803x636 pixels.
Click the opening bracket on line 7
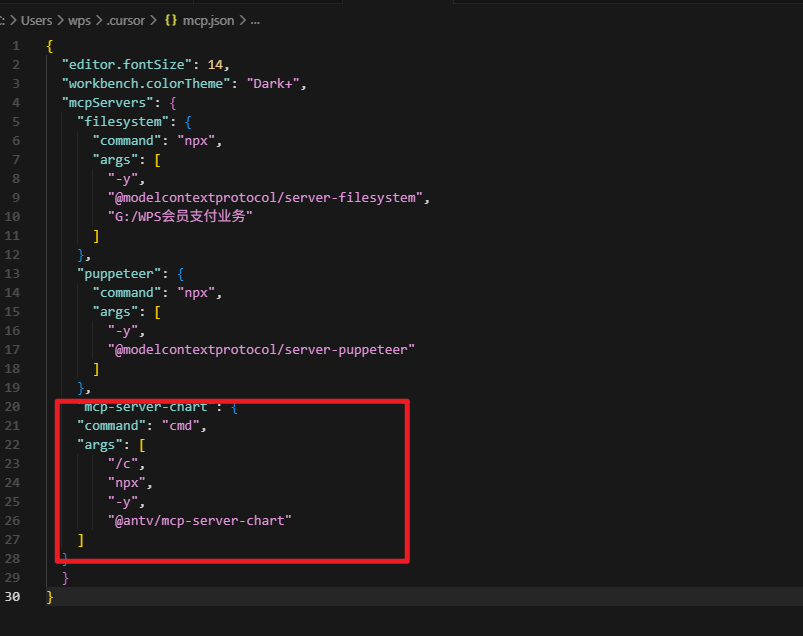click(x=158, y=160)
